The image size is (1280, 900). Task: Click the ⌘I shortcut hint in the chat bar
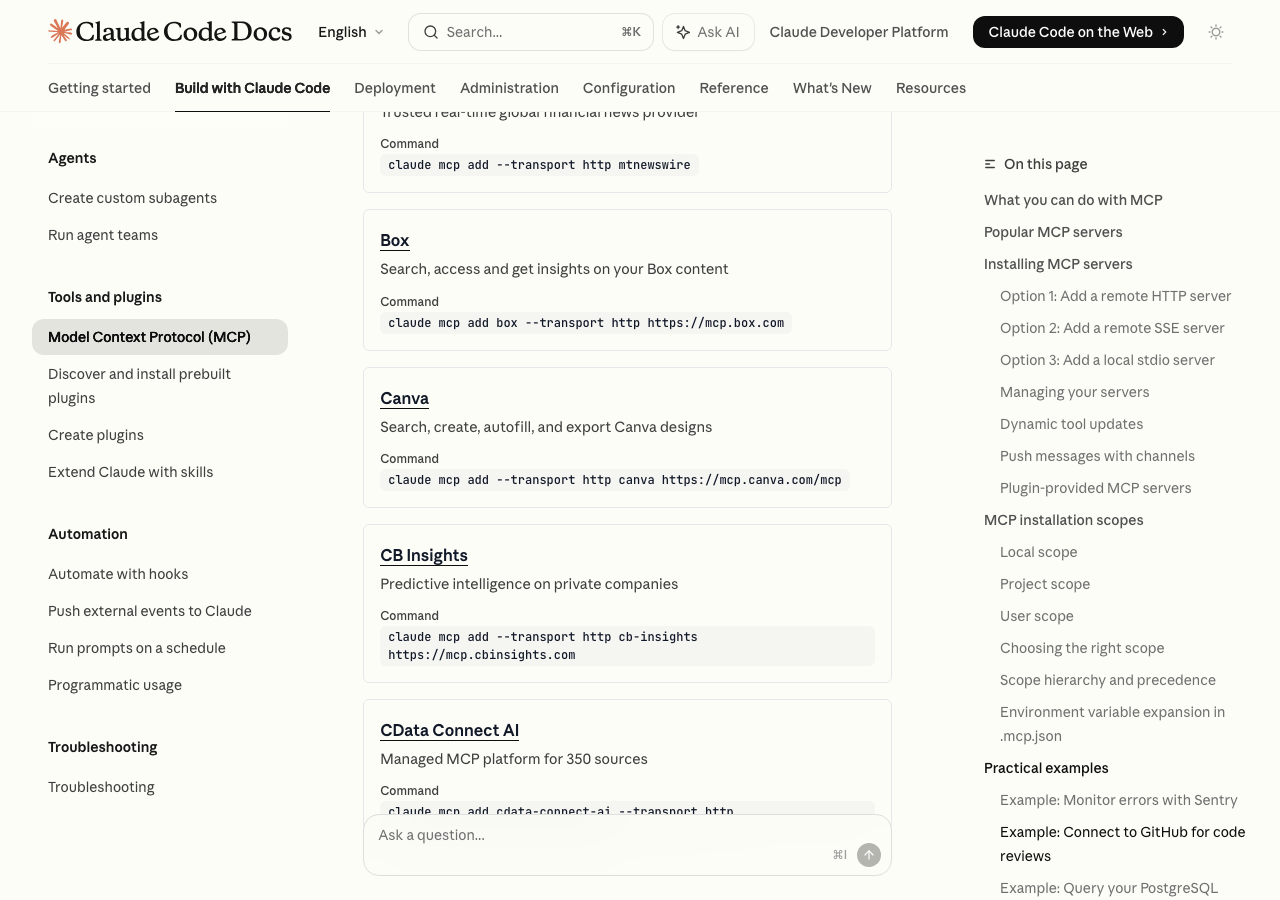(x=839, y=855)
